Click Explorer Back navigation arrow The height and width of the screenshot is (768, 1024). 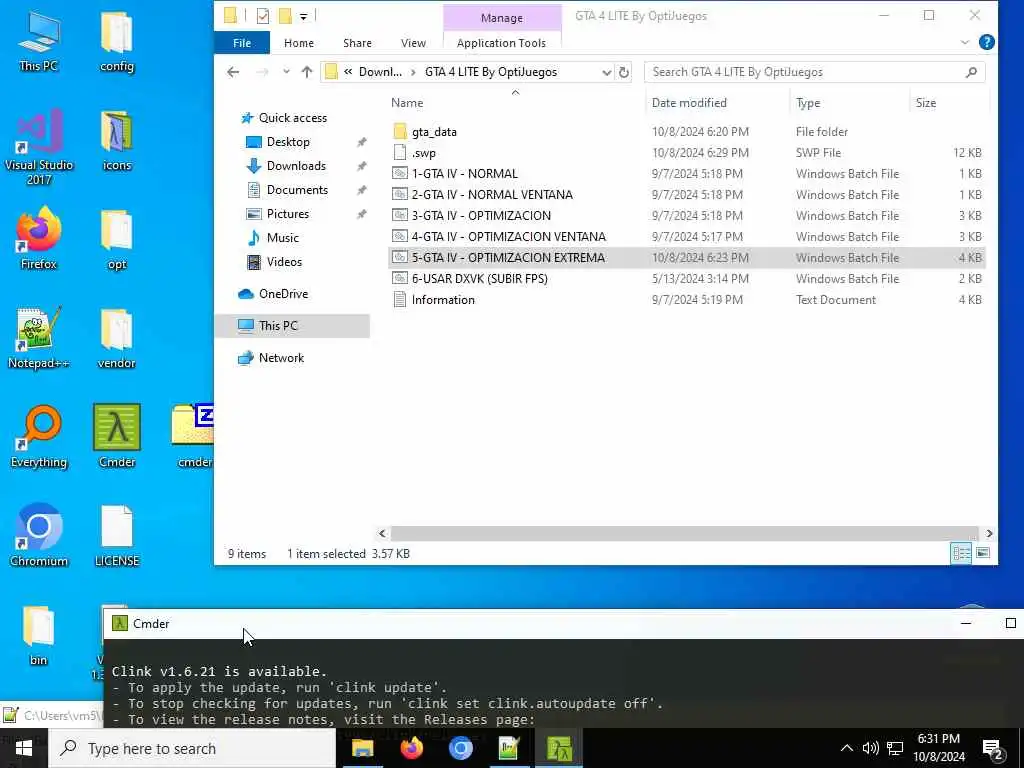[233, 72]
